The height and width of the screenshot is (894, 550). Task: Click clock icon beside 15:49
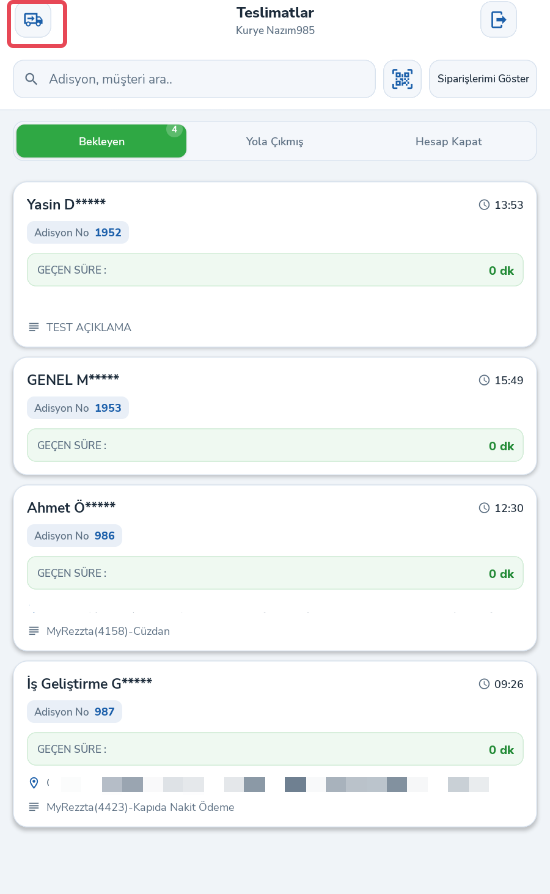pos(484,380)
